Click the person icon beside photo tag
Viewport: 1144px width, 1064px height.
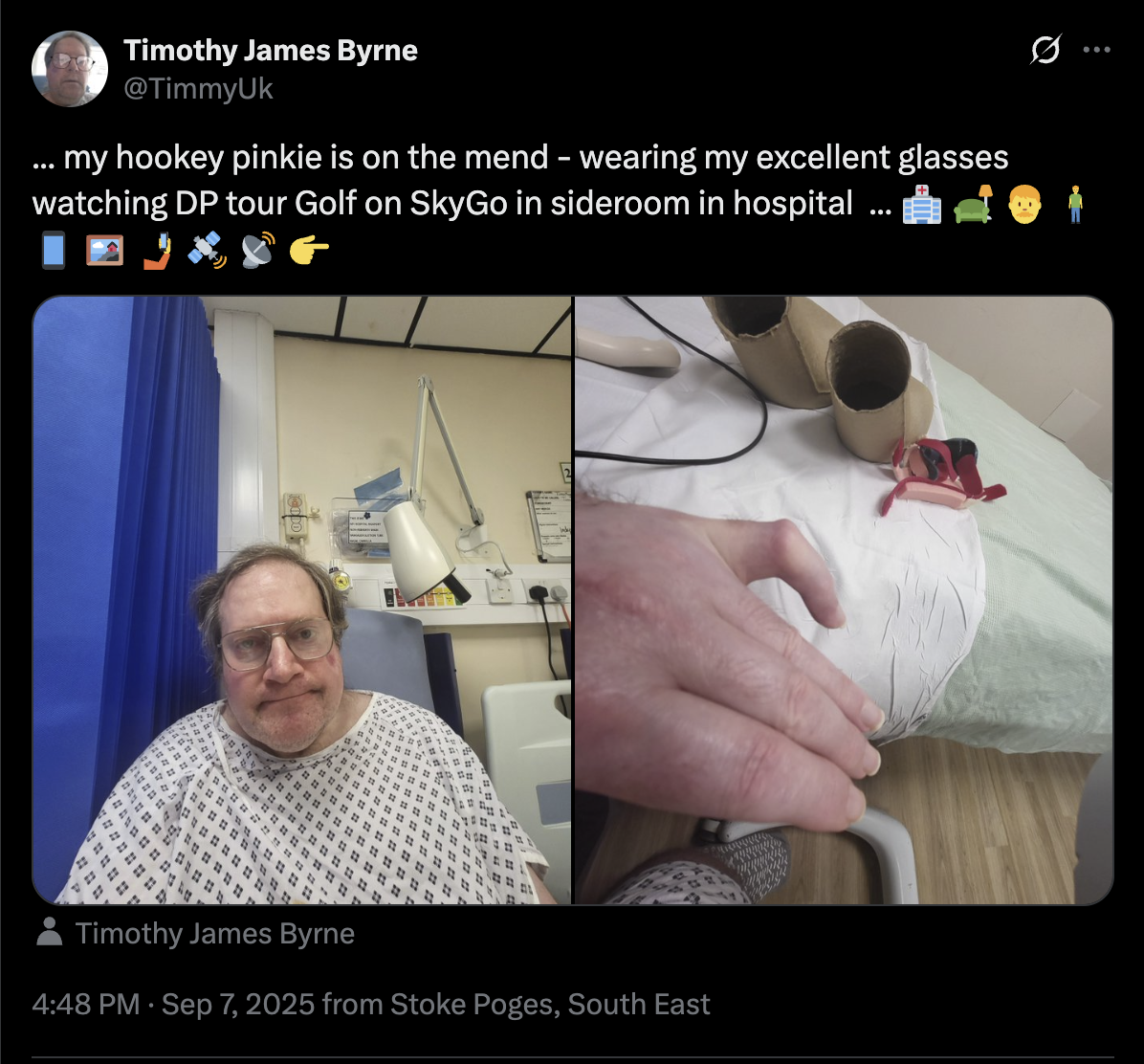[x=50, y=932]
